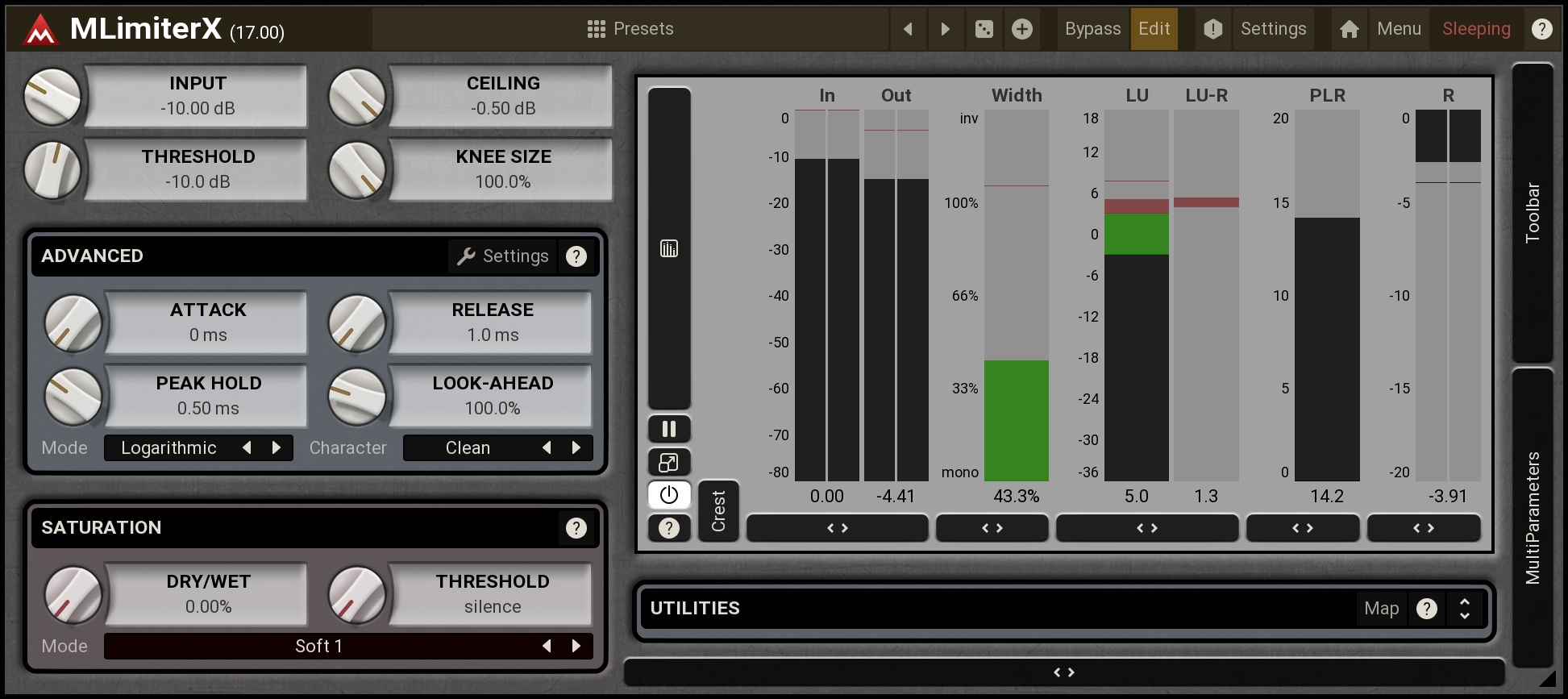Click the random preset dice icon
Screen dimensions: 1568x699
pos(984,30)
